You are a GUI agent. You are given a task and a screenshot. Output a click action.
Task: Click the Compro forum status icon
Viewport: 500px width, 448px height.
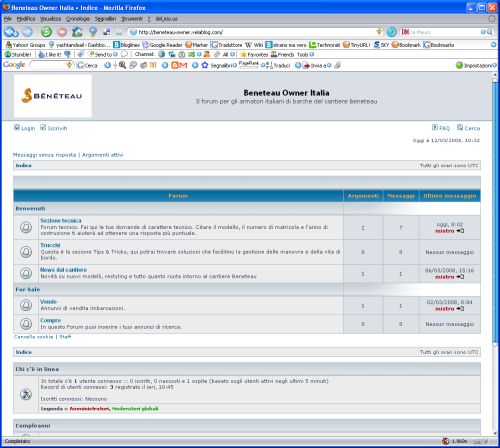click(x=26, y=324)
